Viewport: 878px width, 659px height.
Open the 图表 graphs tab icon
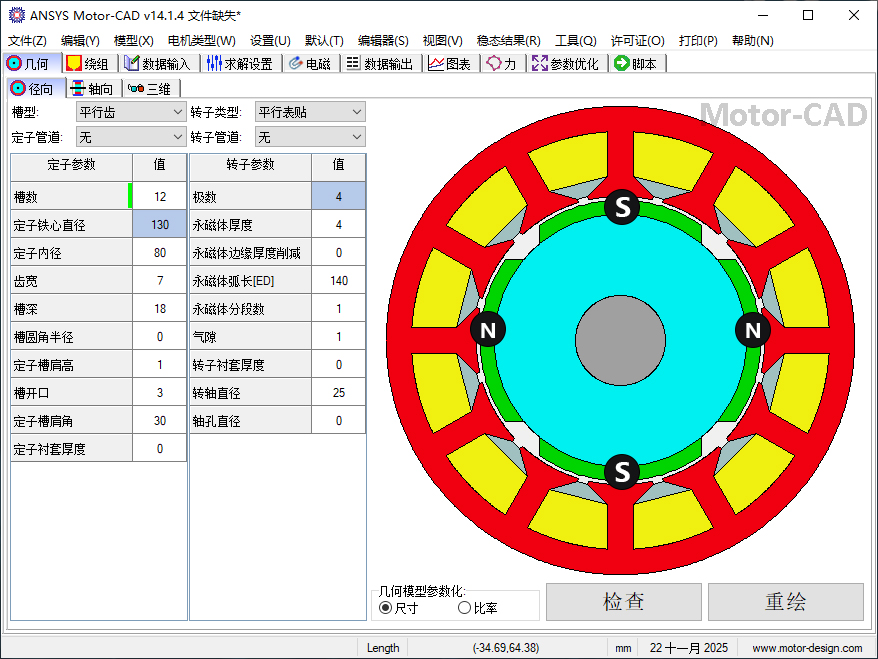point(436,63)
